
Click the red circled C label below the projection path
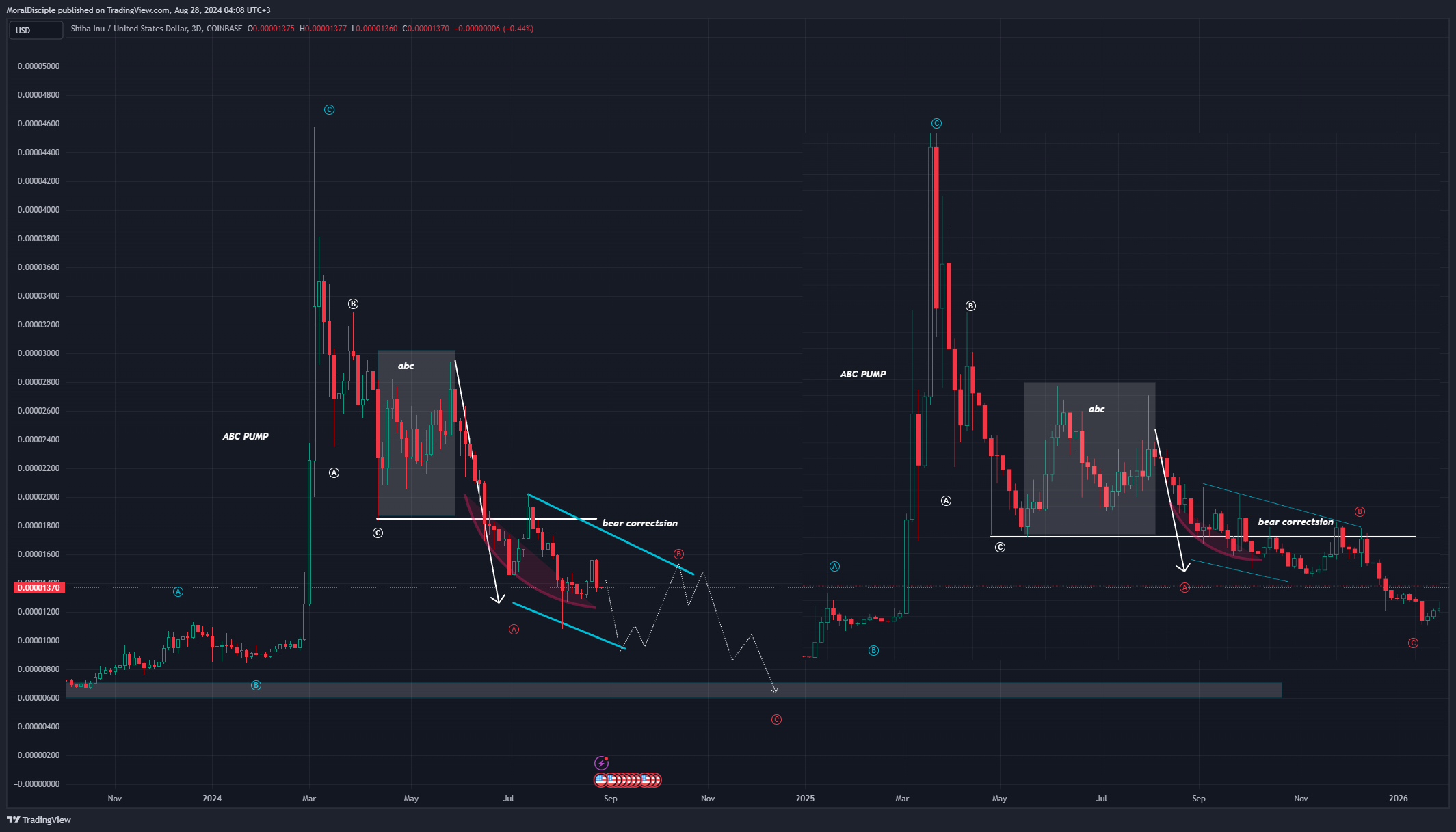coord(776,719)
